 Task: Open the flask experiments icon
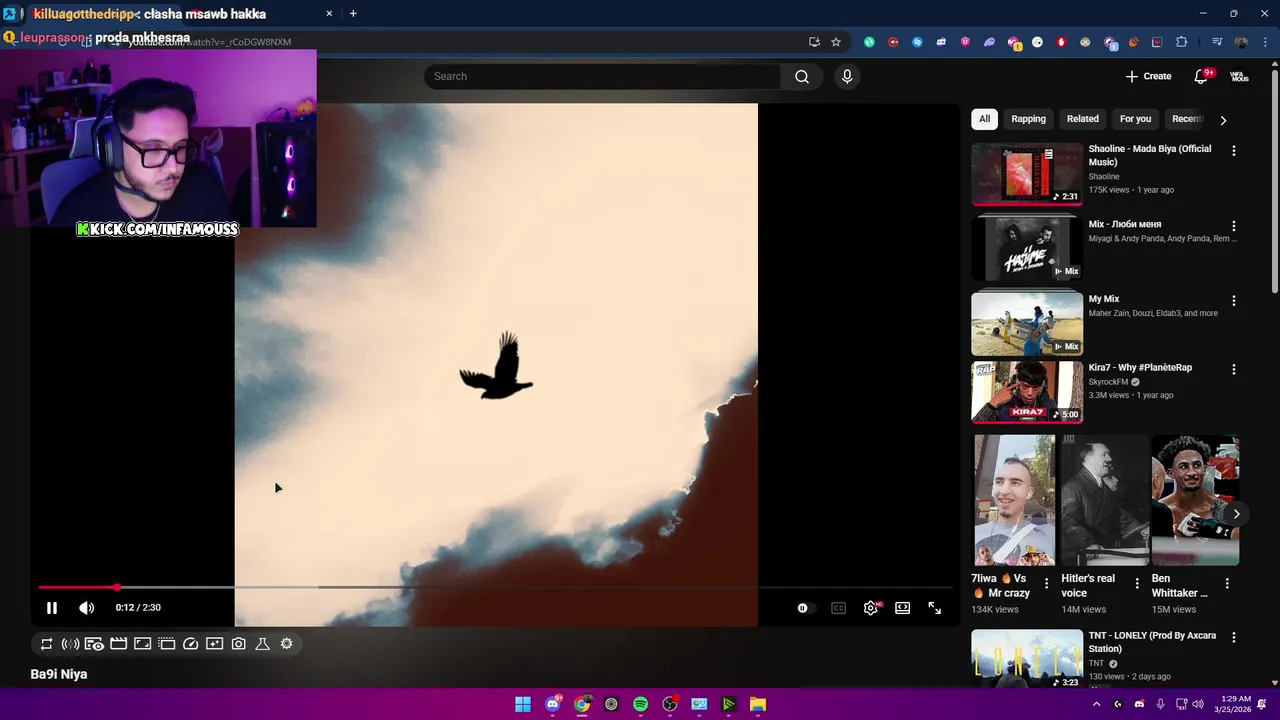coord(262,644)
